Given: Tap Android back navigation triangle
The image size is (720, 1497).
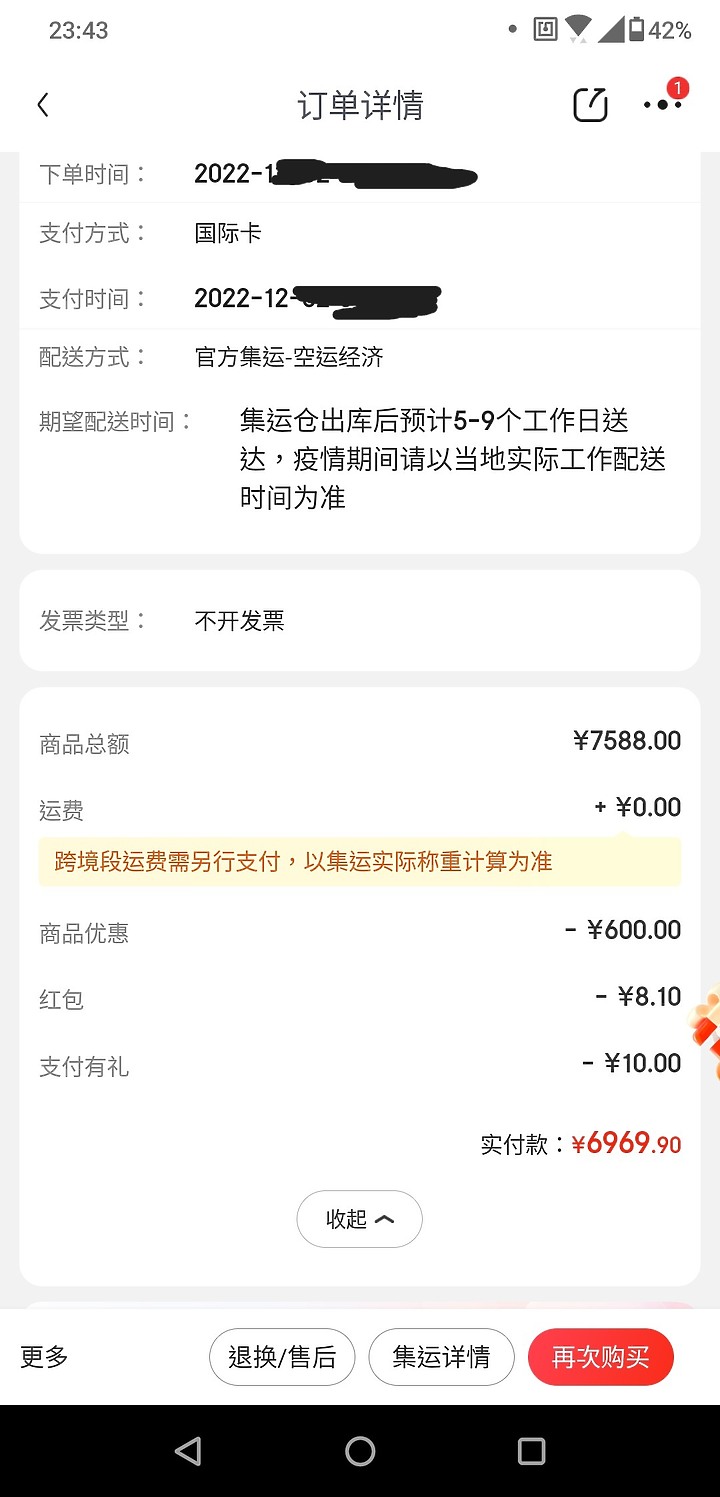Looking at the screenshot, I should 188,1451.
